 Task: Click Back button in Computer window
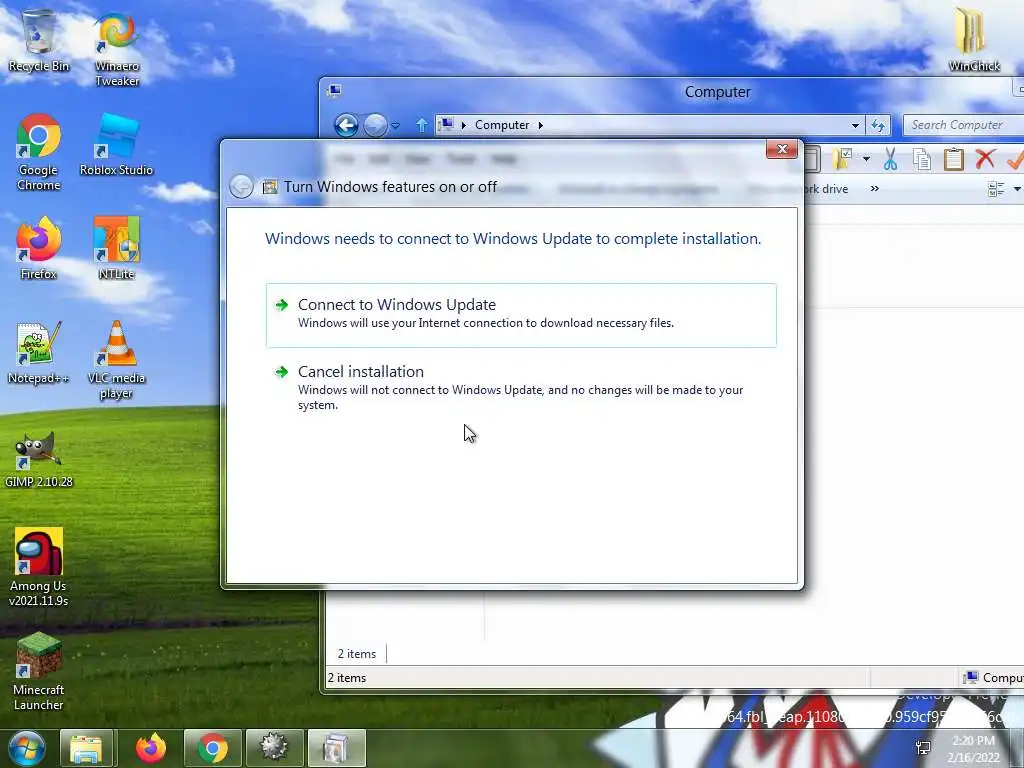346,125
